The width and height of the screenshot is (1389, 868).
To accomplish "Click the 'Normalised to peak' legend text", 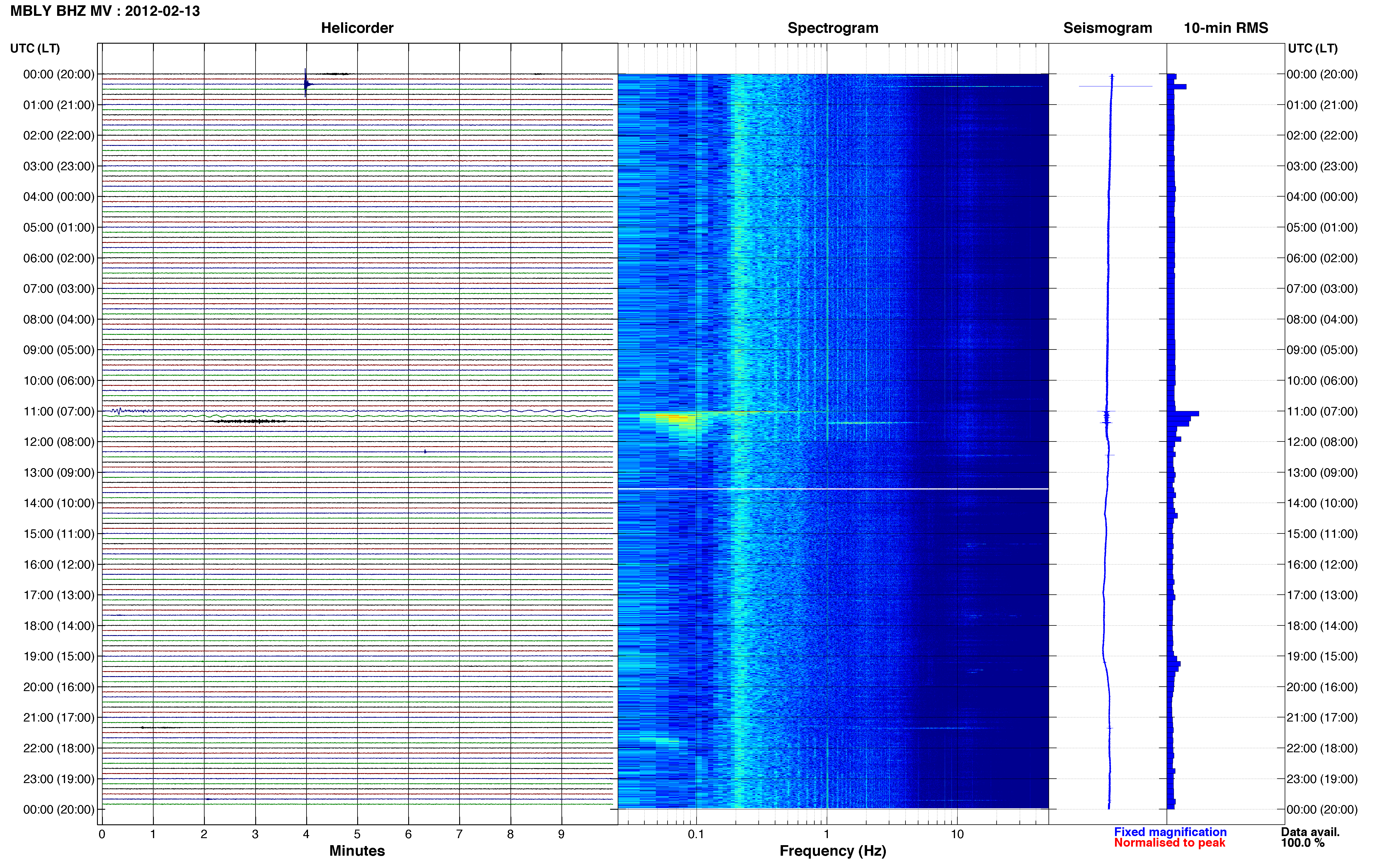I will 1169,843.
